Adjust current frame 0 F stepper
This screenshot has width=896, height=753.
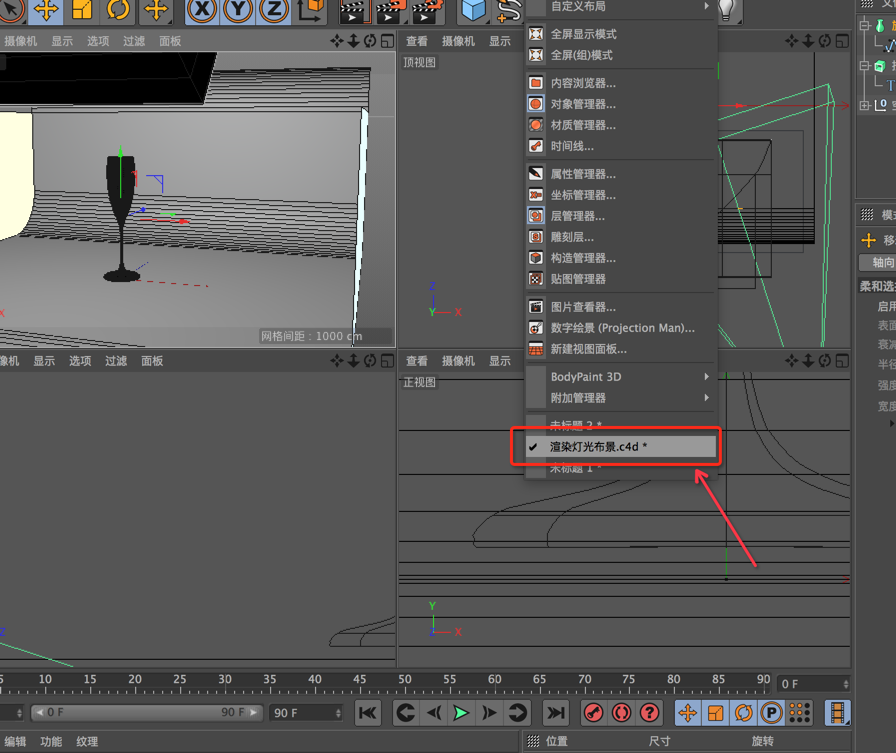846,684
